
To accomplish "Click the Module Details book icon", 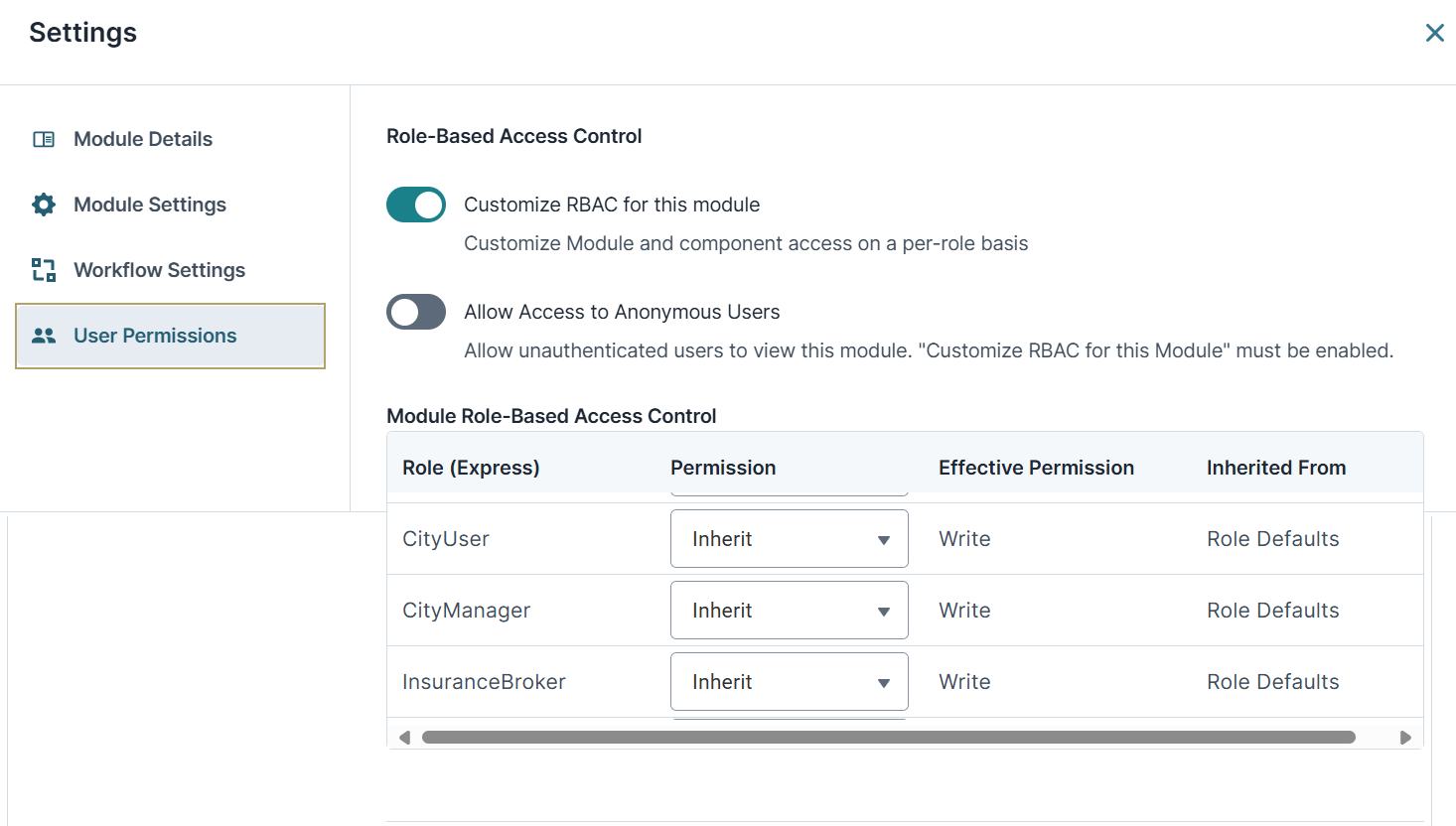I will click(x=44, y=139).
